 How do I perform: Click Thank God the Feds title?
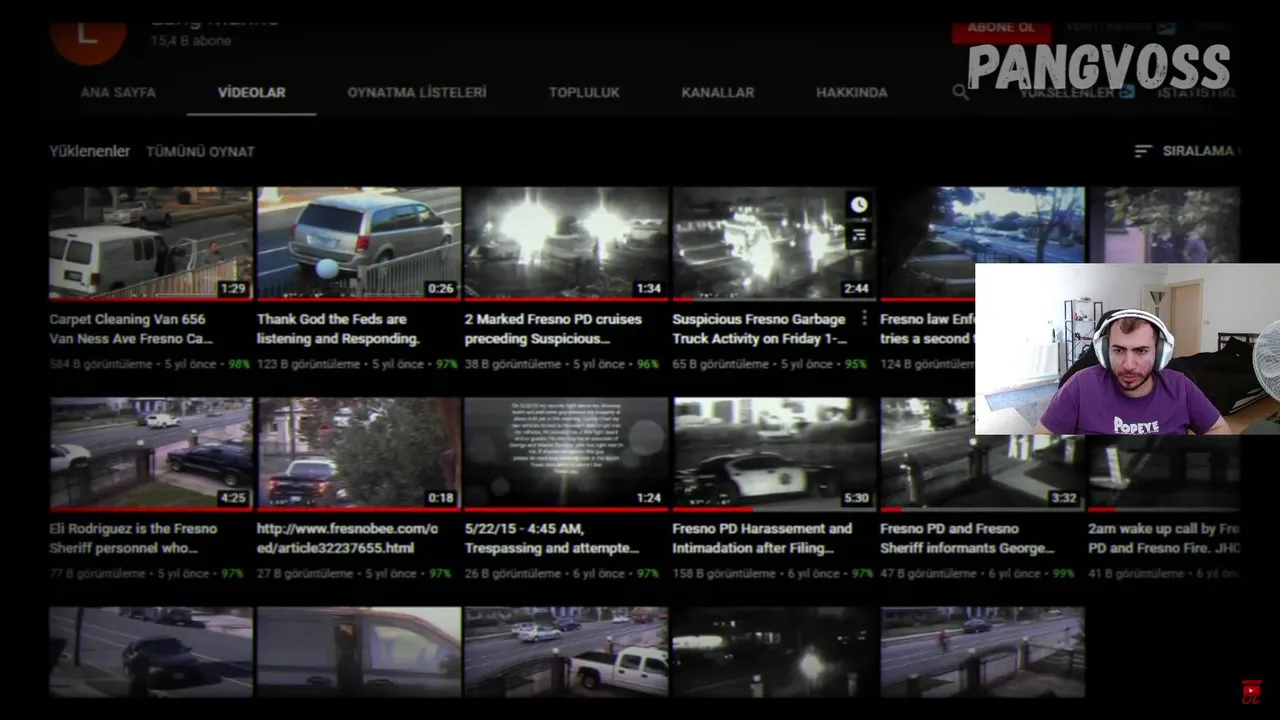pyautogui.click(x=338, y=329)
